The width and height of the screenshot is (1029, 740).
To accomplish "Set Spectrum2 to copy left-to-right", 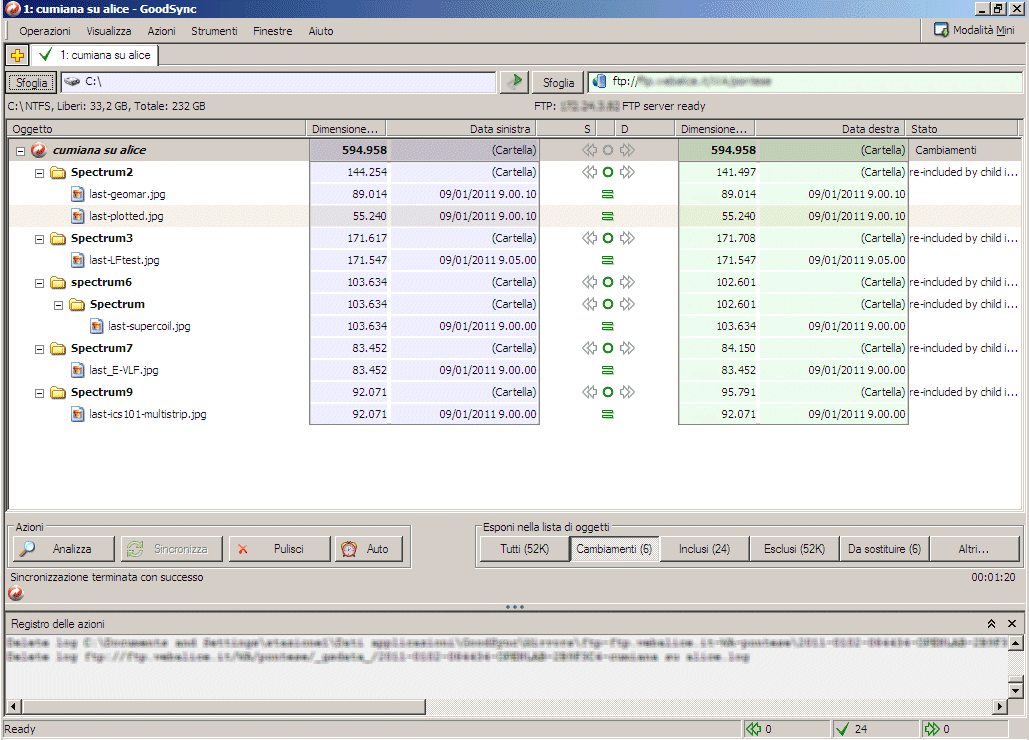I will [627, 173].
